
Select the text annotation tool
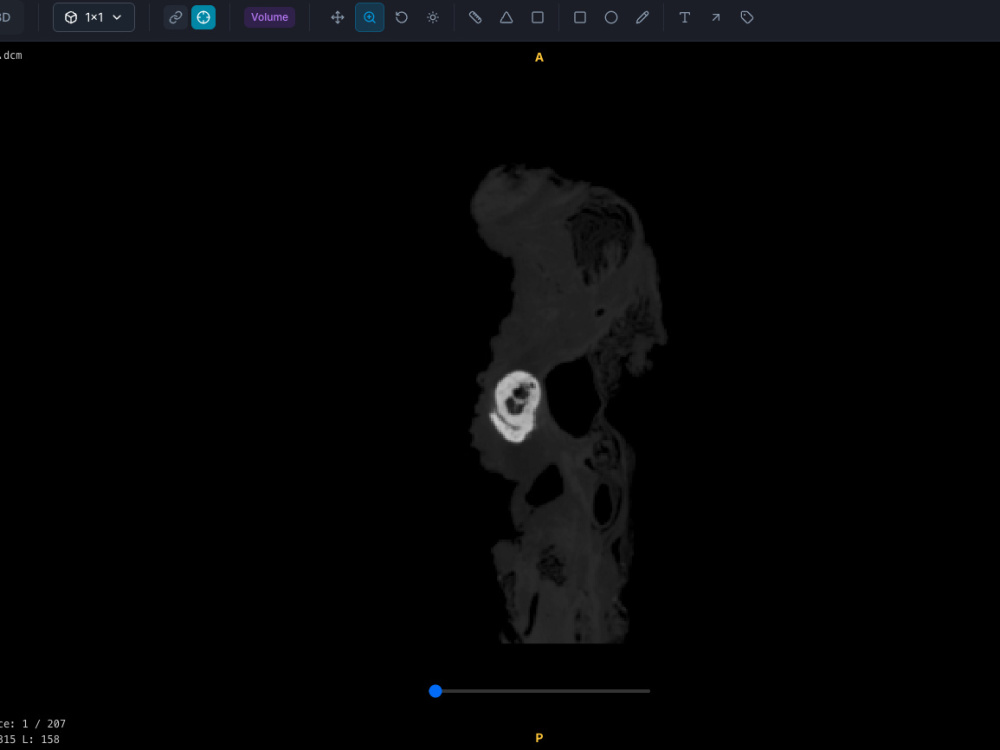click(684, 17)
